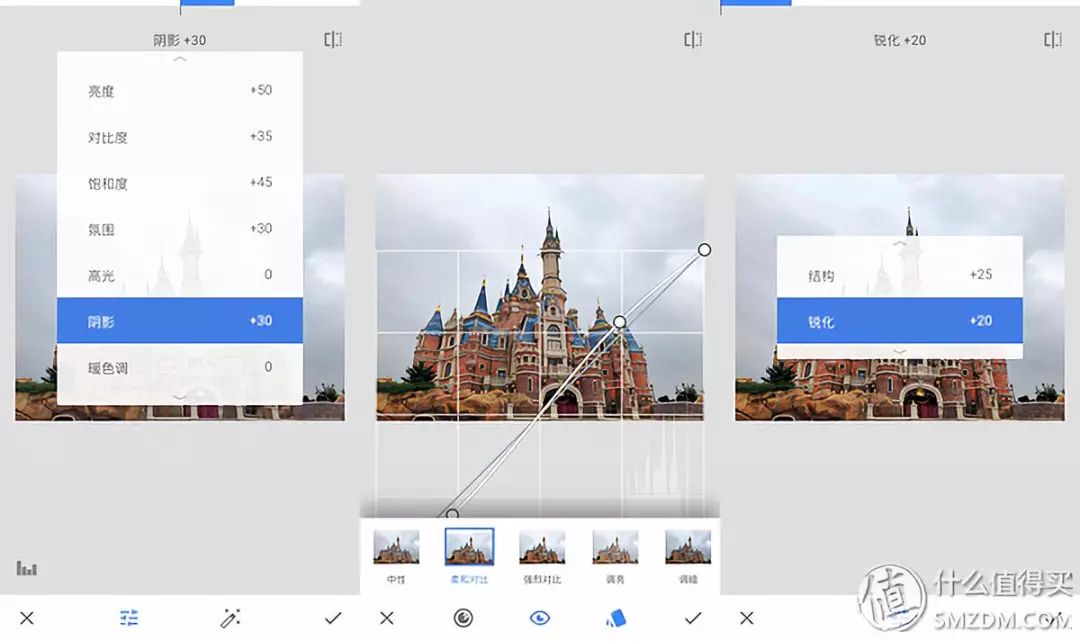Cancel tune image edits with the X
Viewport: 1080px width, 641px height.
(27, 618)
